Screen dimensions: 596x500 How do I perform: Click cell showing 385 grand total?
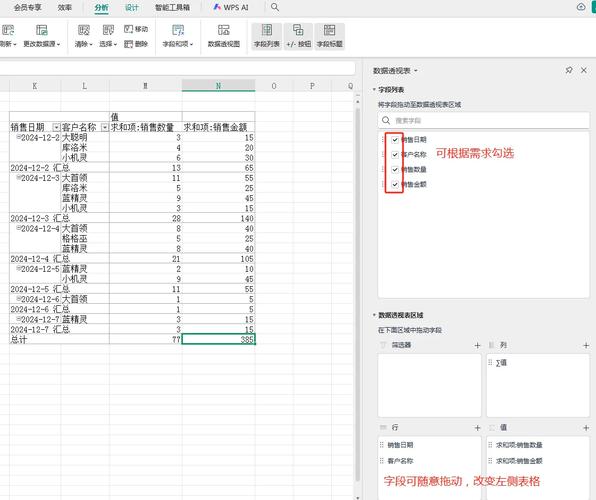[x=219, y=339]
